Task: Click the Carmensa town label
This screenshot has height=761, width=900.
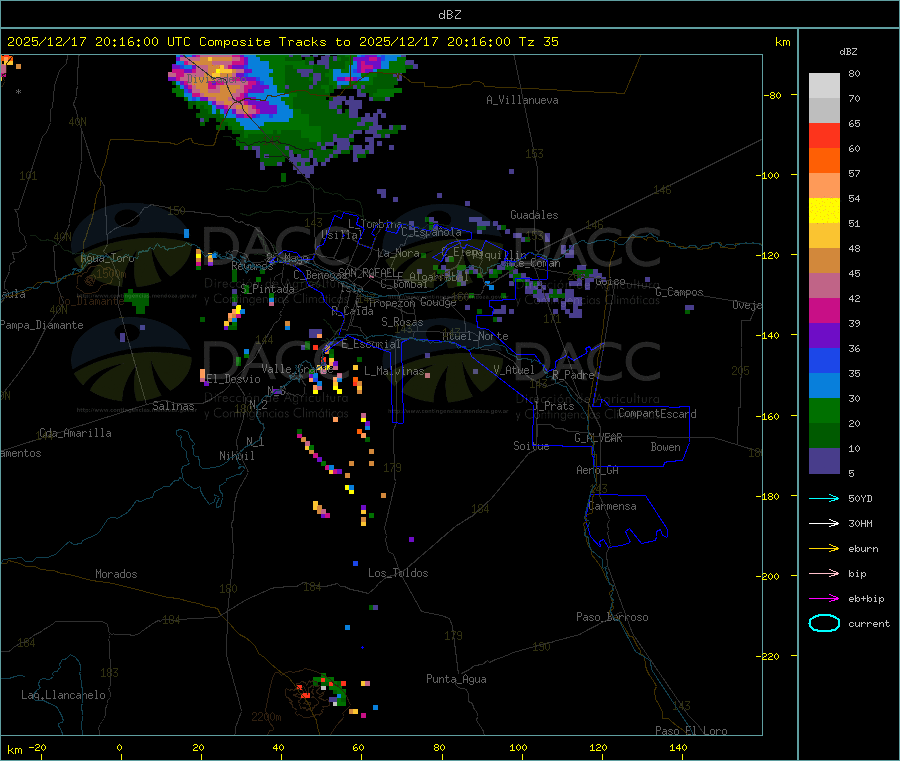Action: pyautogui.click(x=612, y=506)
